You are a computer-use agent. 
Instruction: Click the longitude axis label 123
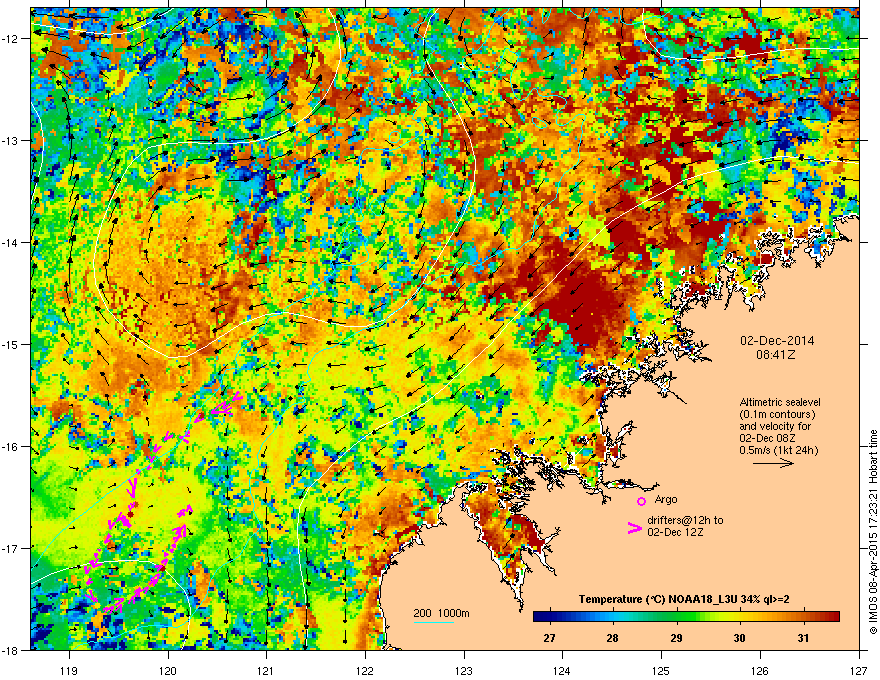pos(464,671)
